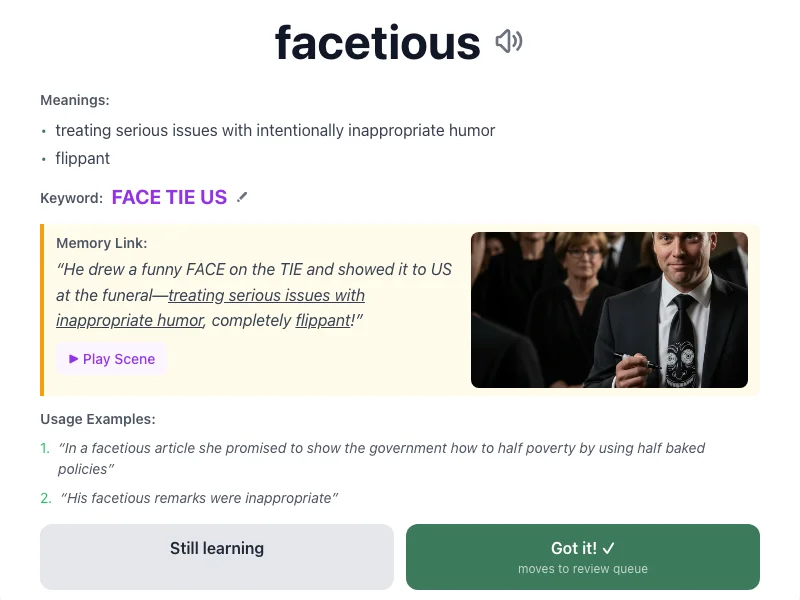Click the speaker icon beside the headword
The height and width of the screenshot is (600, 800).
tap(509, 41)
